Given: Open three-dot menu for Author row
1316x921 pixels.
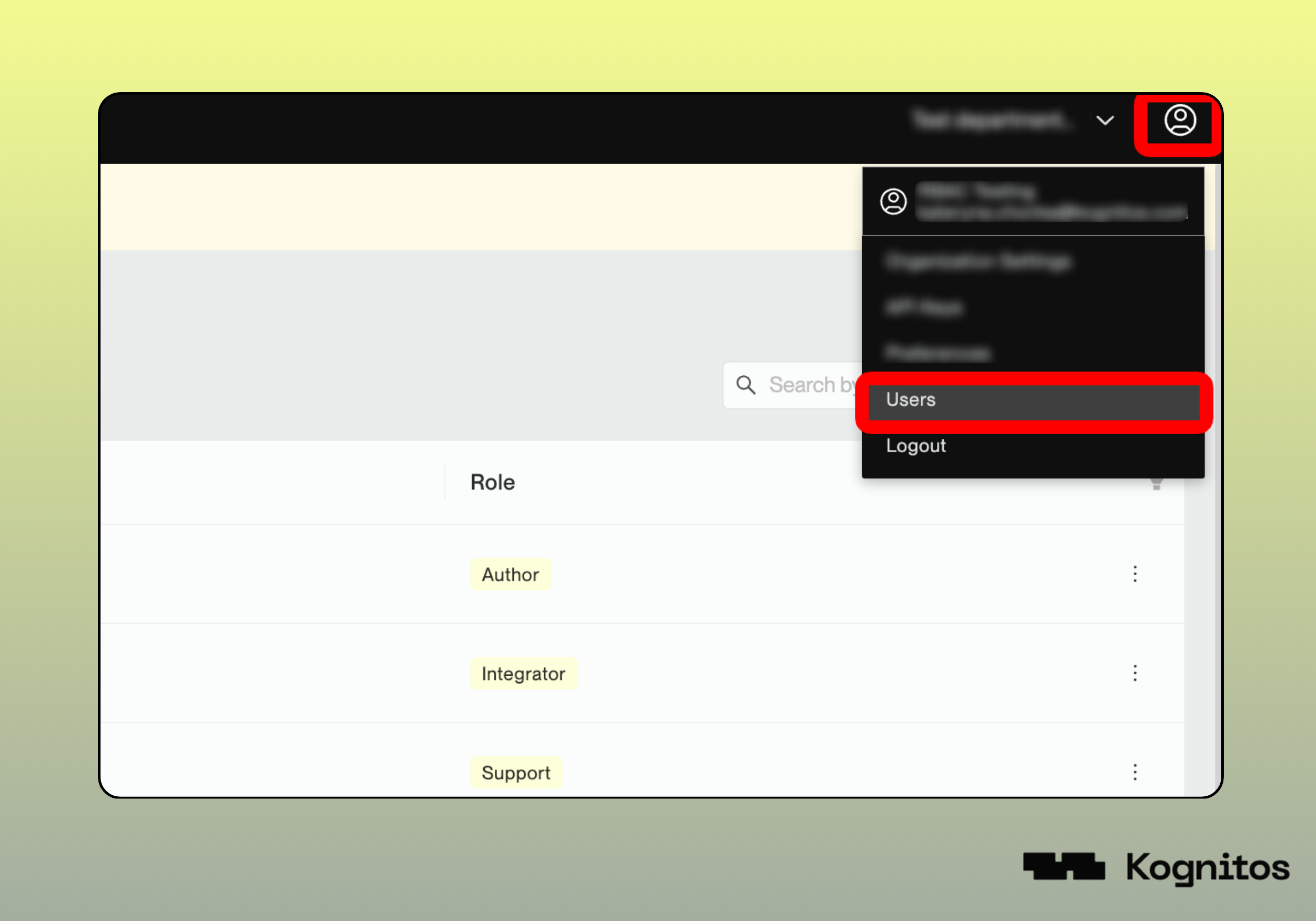Looking at the screenshot, I should click(x=1134, y=574).
